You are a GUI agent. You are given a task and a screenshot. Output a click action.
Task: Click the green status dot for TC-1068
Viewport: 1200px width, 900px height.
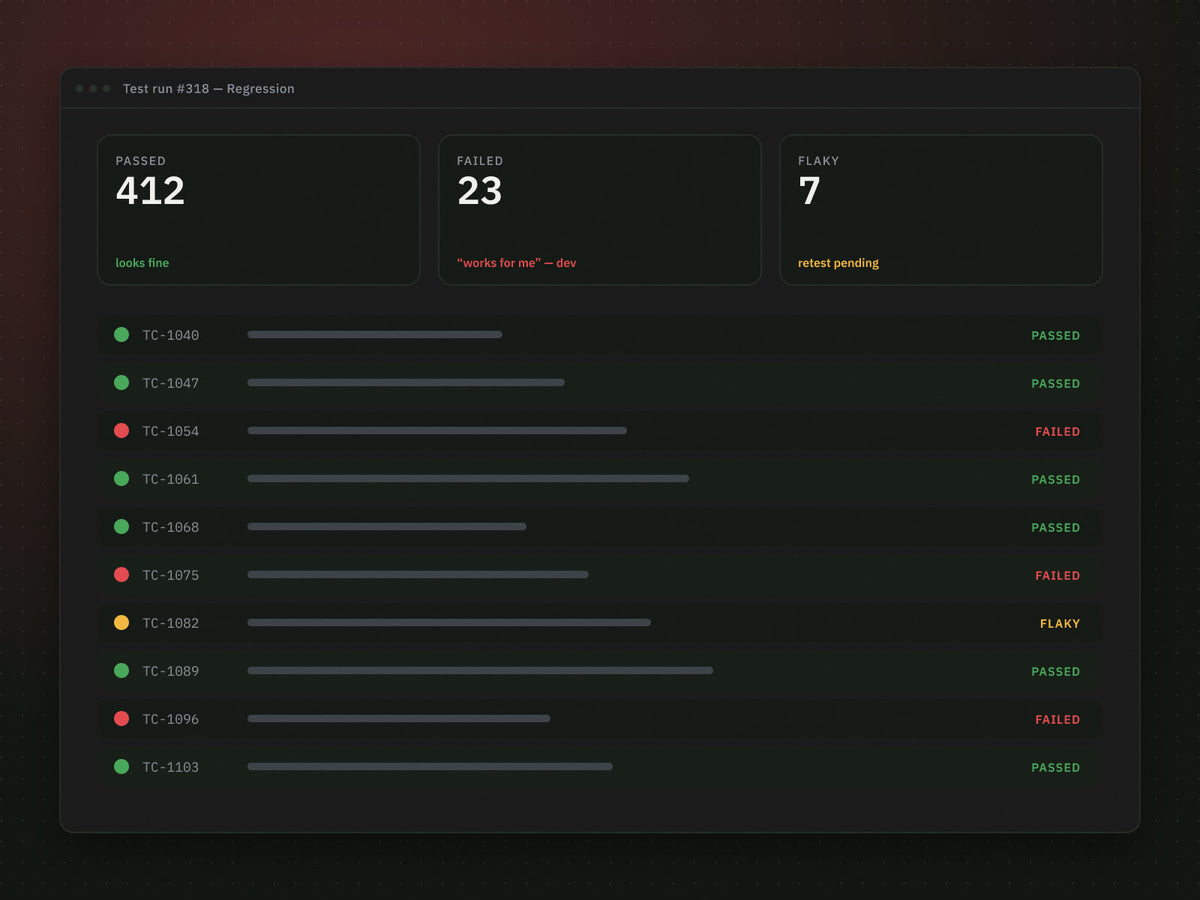click(121, 527)
